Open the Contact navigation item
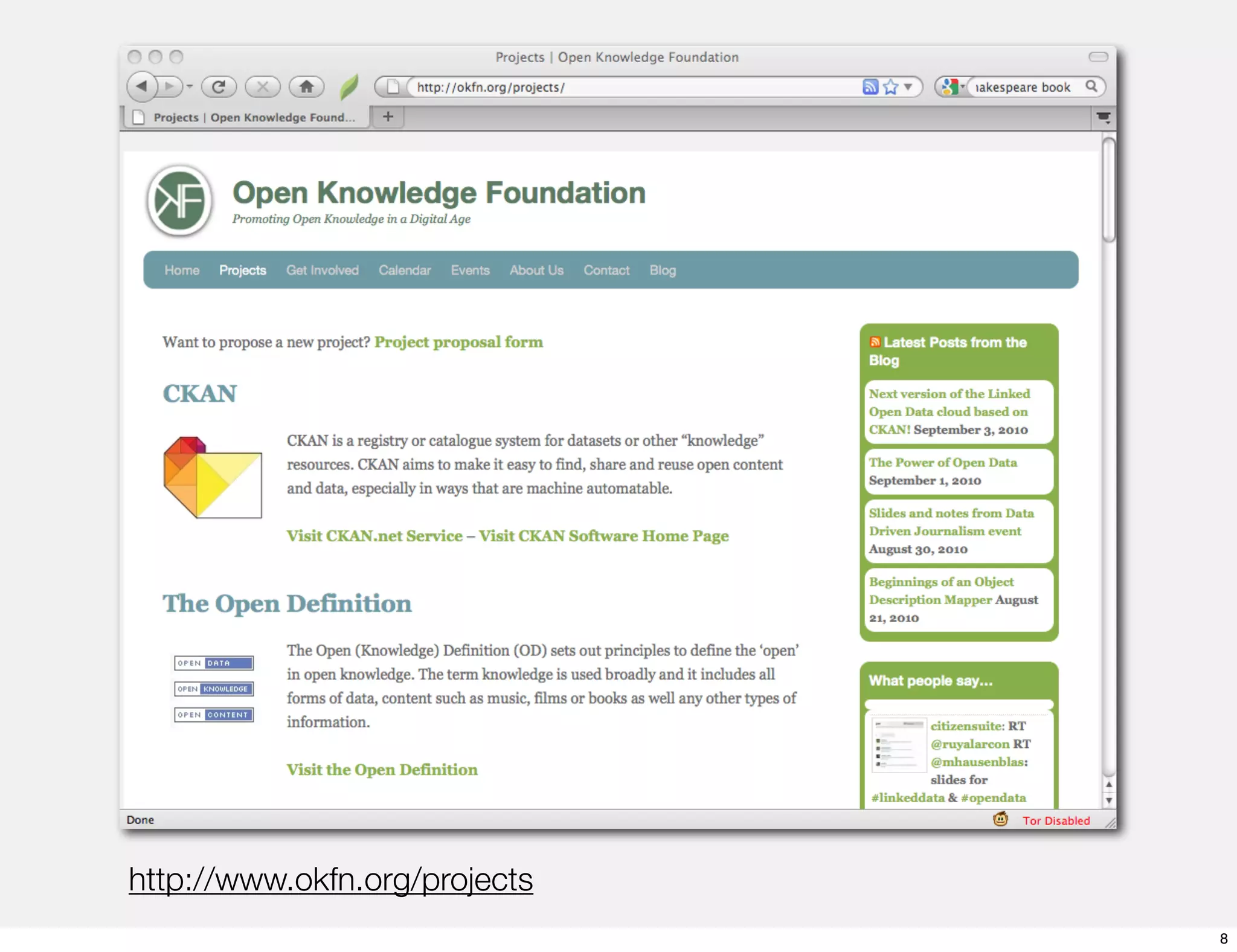The width and height of the screenshot is (1237, 952). [606, 270]
